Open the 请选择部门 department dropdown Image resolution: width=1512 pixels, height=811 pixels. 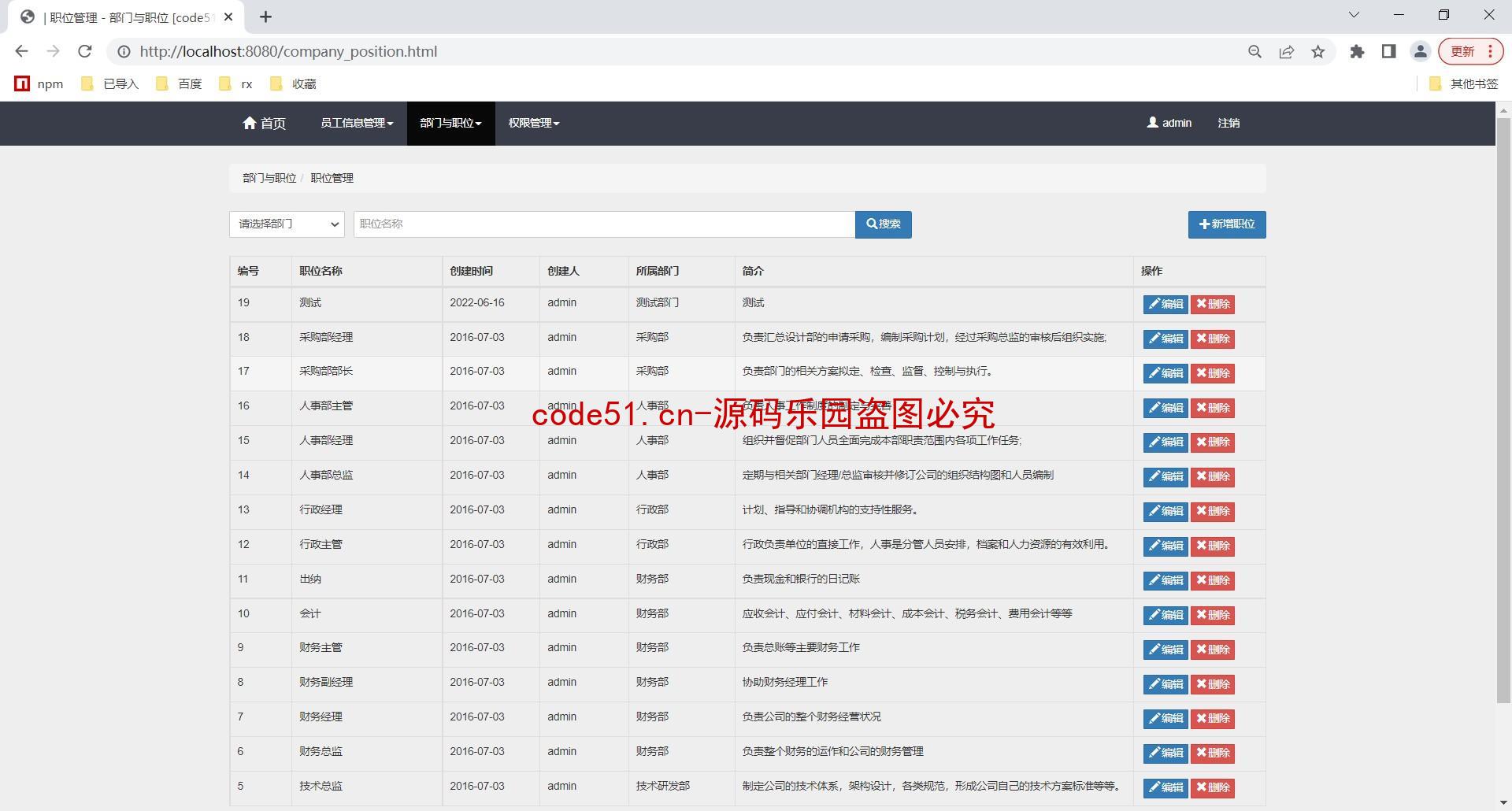coord(287,224)
